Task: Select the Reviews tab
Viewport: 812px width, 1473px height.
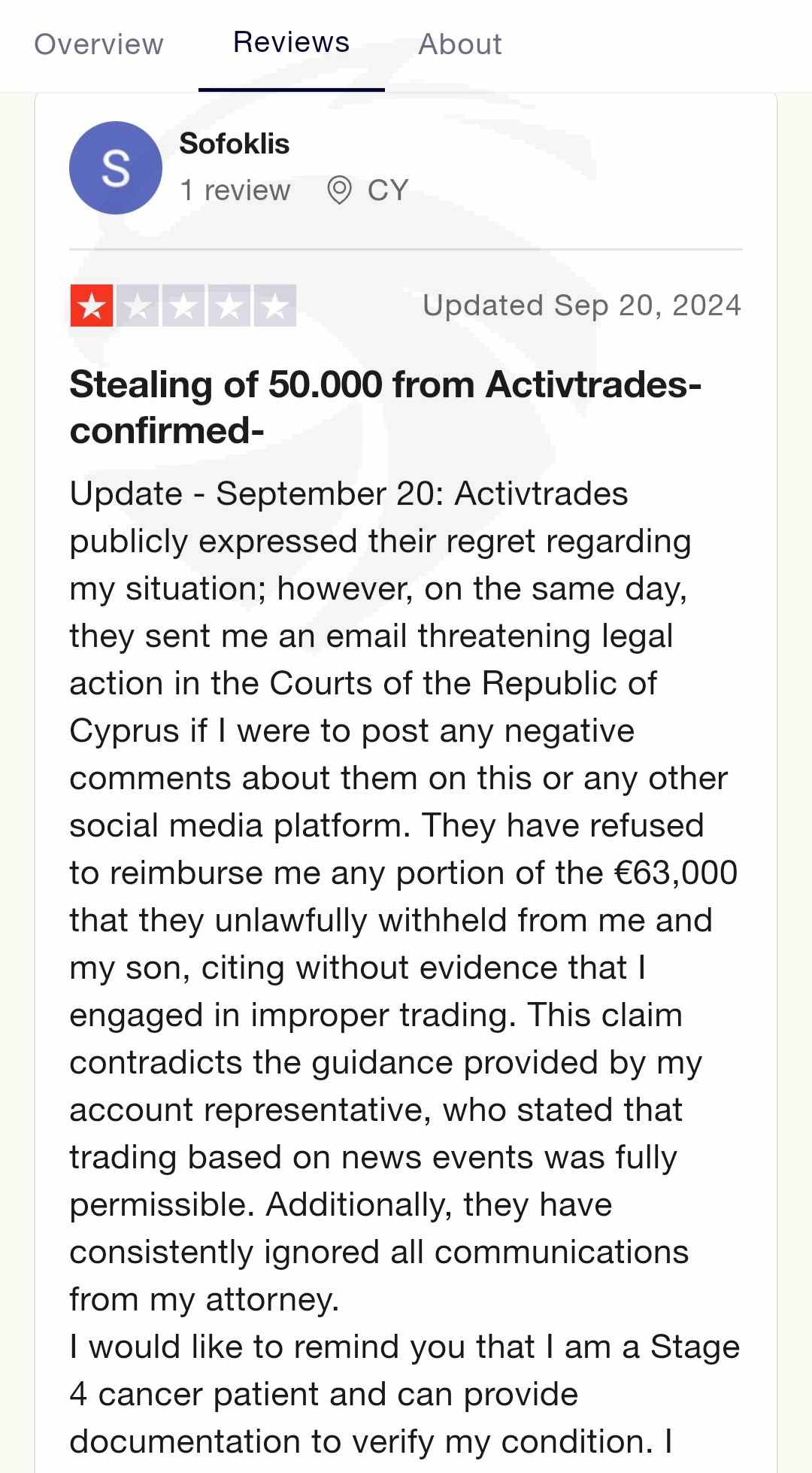Action: click(291, 43)
